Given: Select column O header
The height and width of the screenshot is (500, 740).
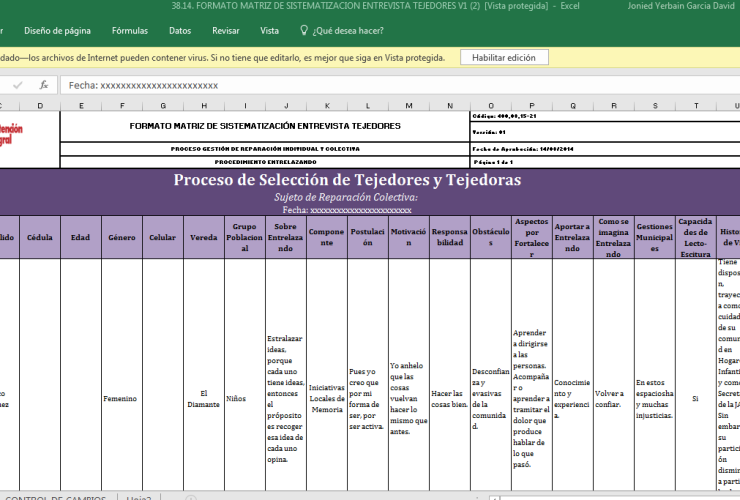Looking at the screenshot, I should [x=491, y=106].
